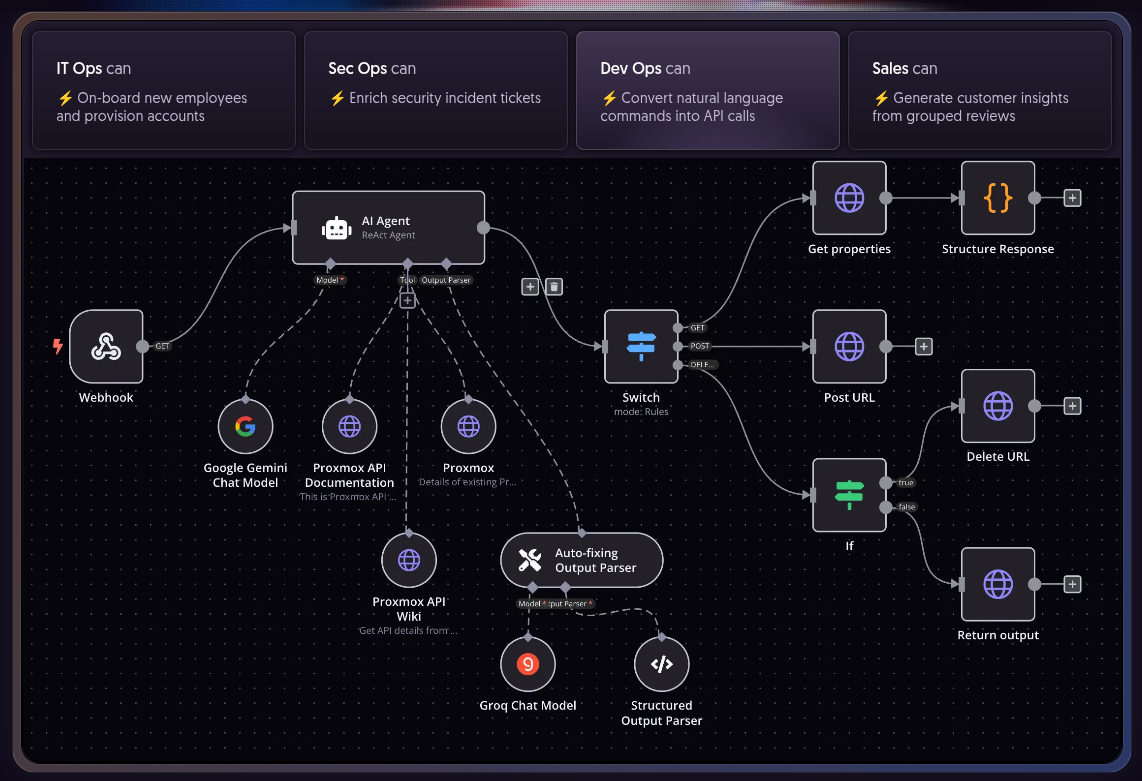Image resolution: width=1142 pixels, height=781 pixels.
Task: Select the Auto-fixing Output Parser node
Action: [581, 560]
